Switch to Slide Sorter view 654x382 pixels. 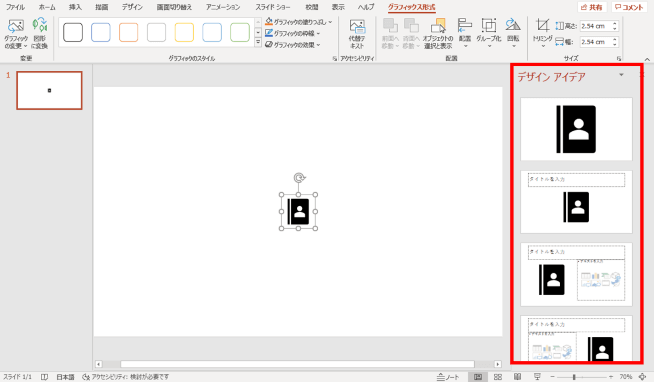(498, 377)
